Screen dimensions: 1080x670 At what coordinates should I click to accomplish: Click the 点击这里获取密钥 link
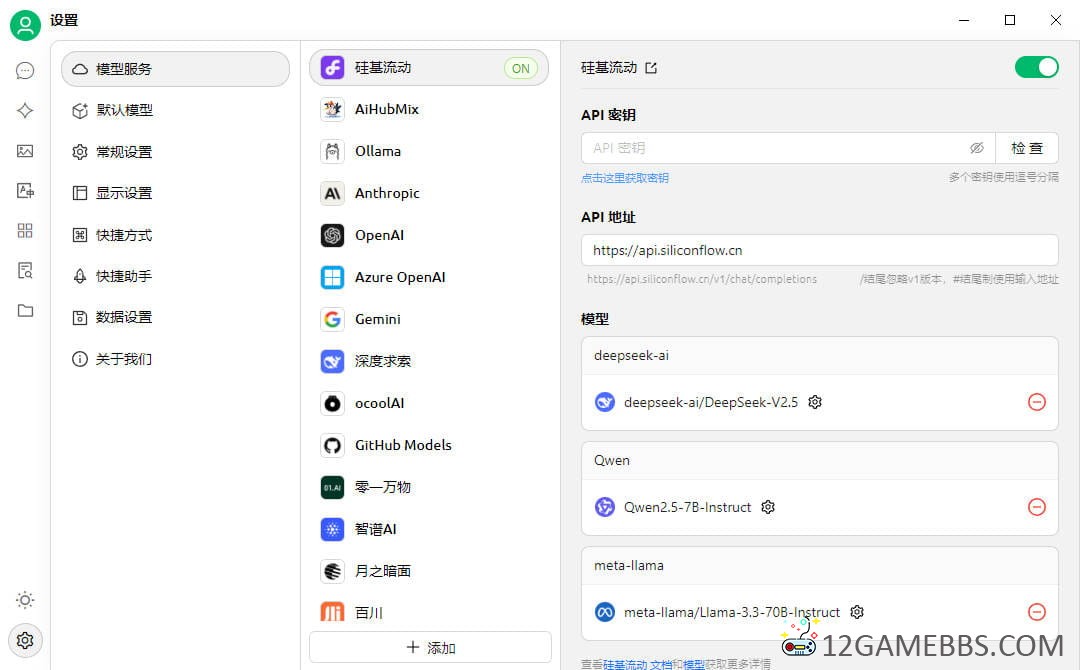(625, 178)
